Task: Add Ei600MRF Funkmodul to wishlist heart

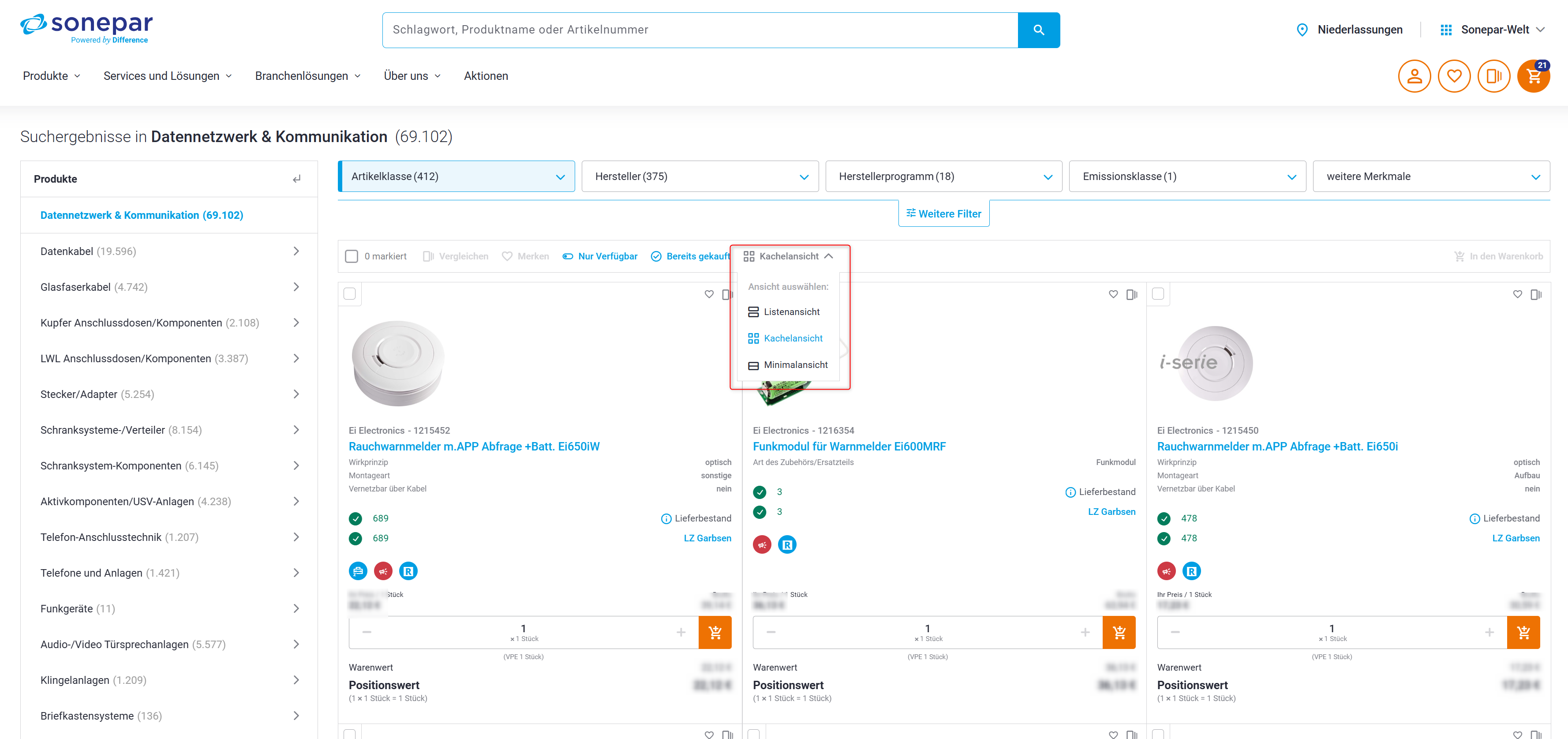Action: [x=1113, y=294]
